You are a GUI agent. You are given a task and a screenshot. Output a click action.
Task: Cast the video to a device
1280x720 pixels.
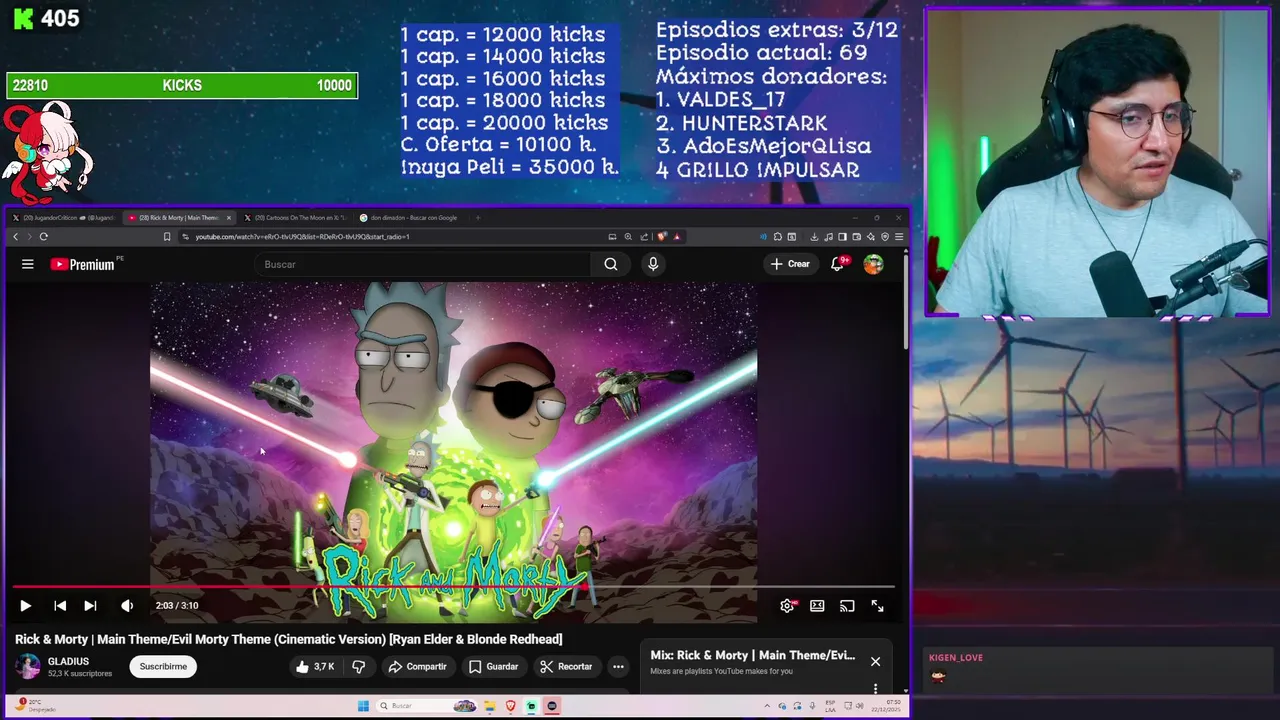click(x=847, y=605)
